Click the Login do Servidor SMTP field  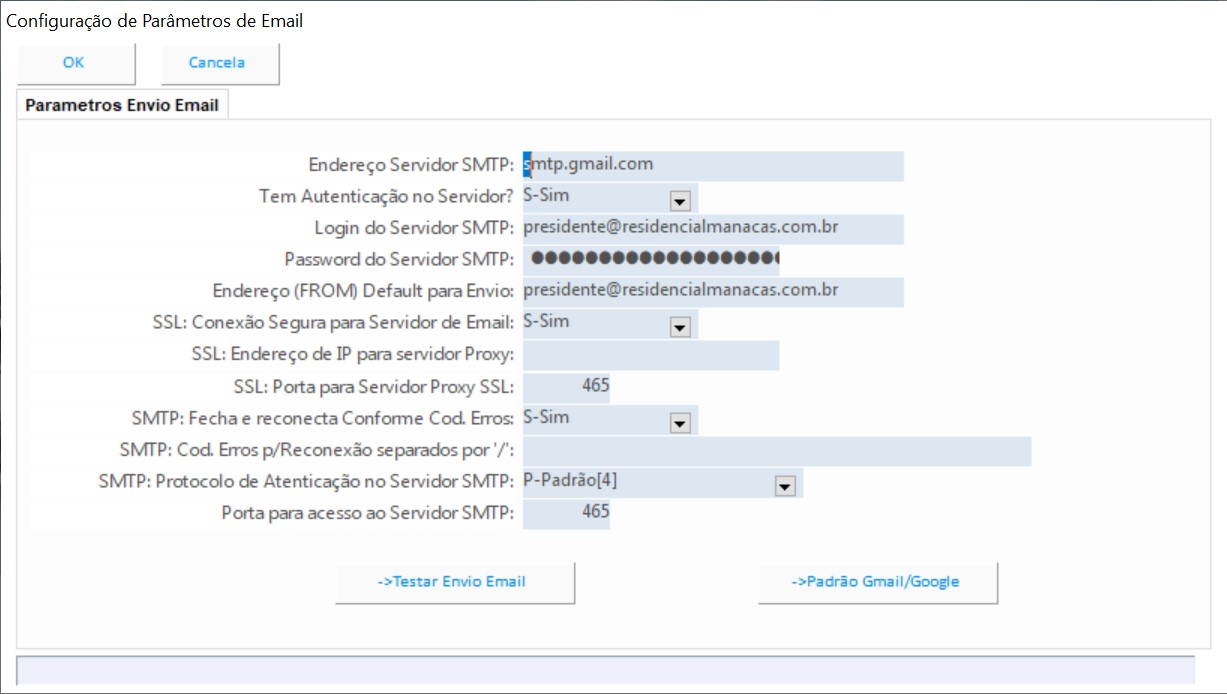pos(712,228)
